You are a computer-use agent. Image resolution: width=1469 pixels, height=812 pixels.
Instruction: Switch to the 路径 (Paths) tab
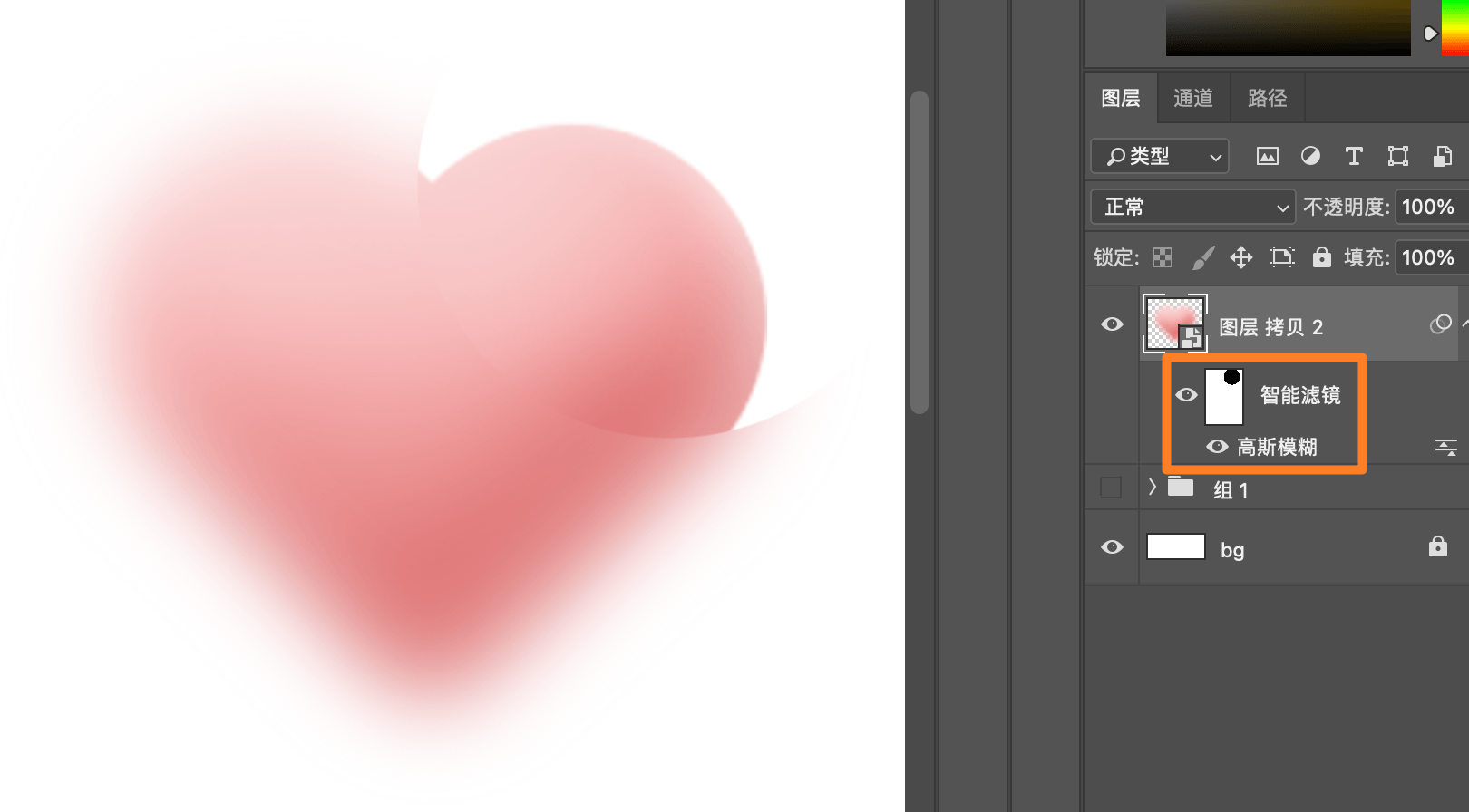pos(1267,98)
